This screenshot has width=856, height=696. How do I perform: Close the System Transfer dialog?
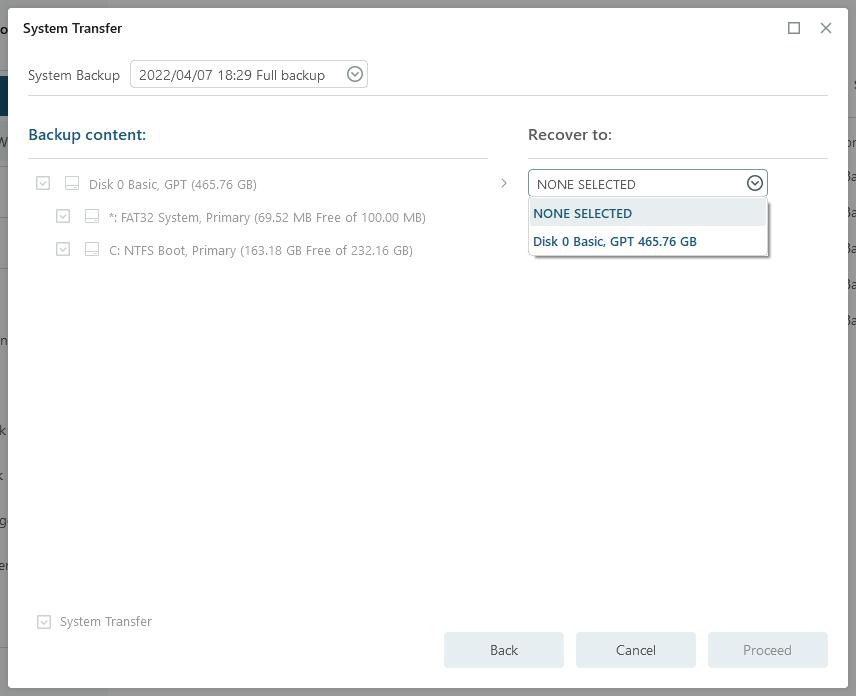coord(825,28)
